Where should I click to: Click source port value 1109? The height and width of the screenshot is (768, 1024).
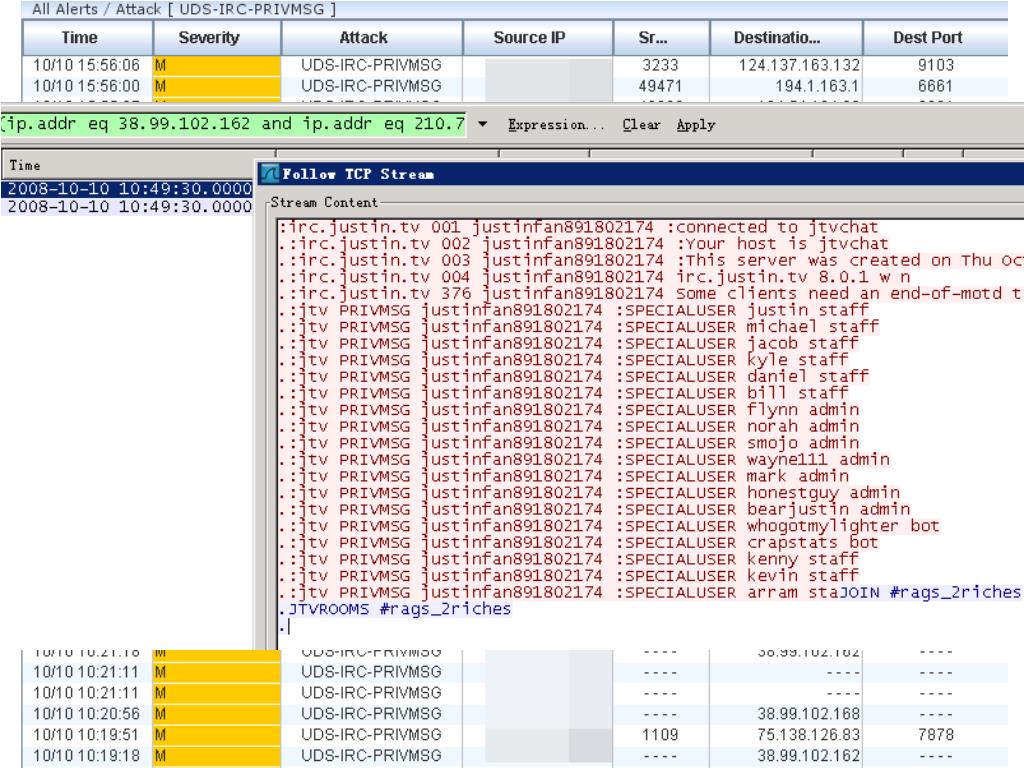tap(660, 735)
